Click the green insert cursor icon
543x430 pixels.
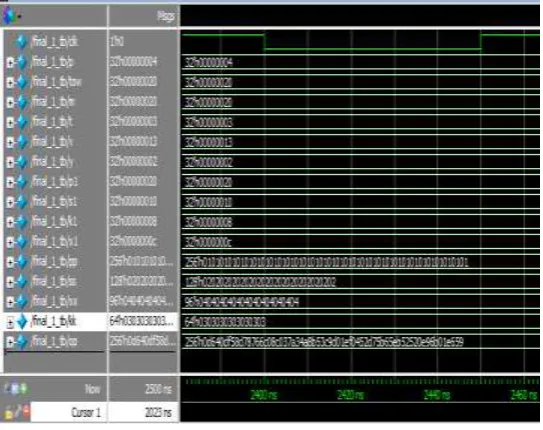point(23,389)
